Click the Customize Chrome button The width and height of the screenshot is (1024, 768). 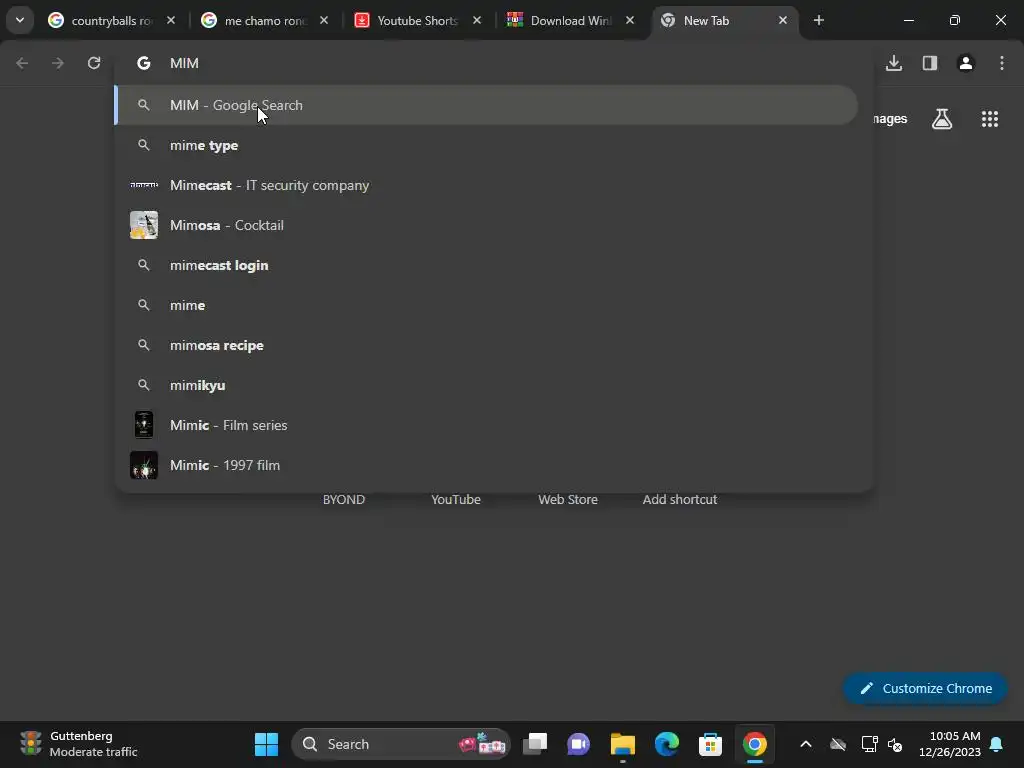coord(925,688)
